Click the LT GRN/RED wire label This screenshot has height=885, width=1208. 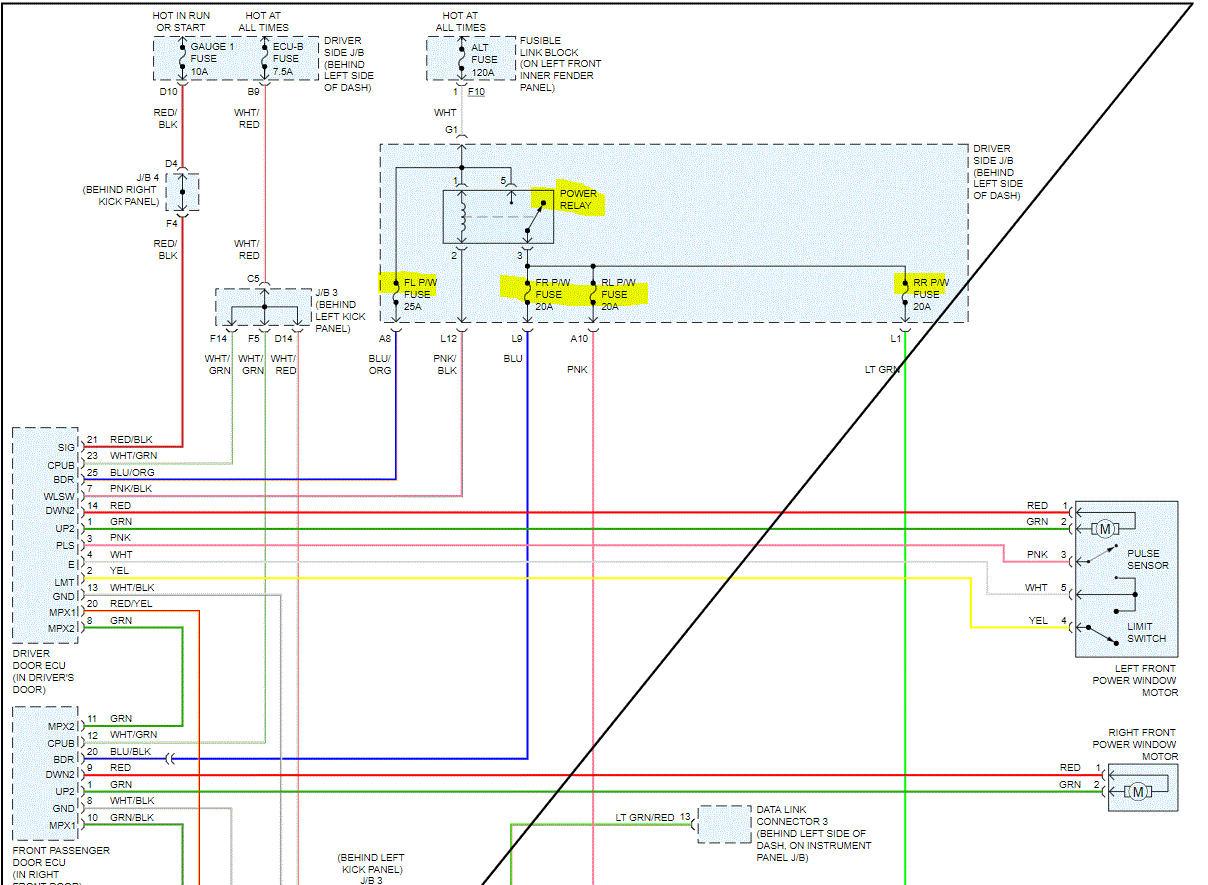coord(645,818)
